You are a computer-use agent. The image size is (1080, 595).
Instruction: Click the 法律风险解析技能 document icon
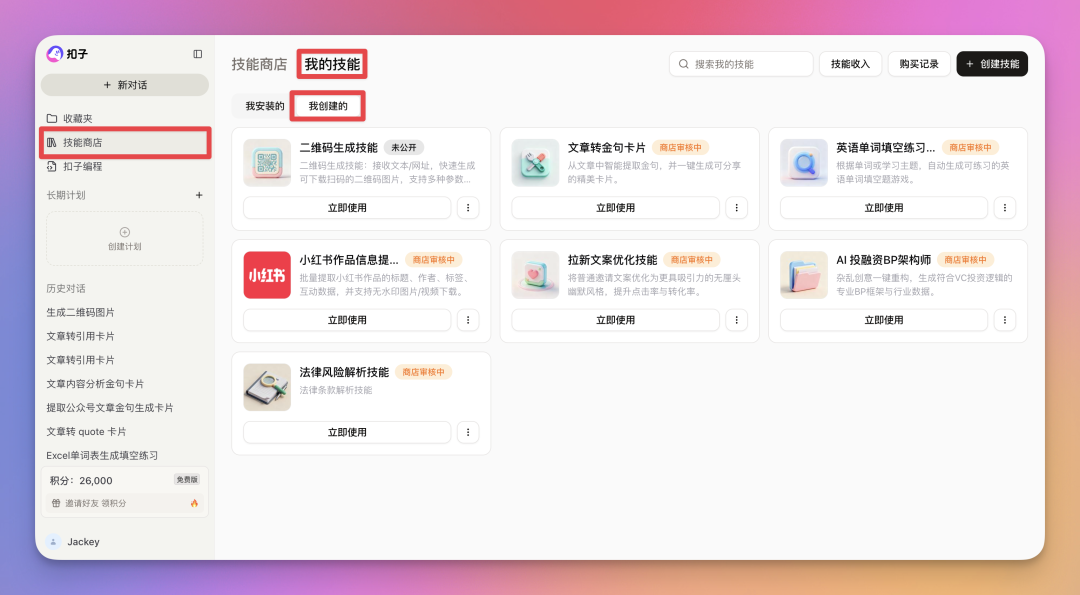(x=267, y=387)
